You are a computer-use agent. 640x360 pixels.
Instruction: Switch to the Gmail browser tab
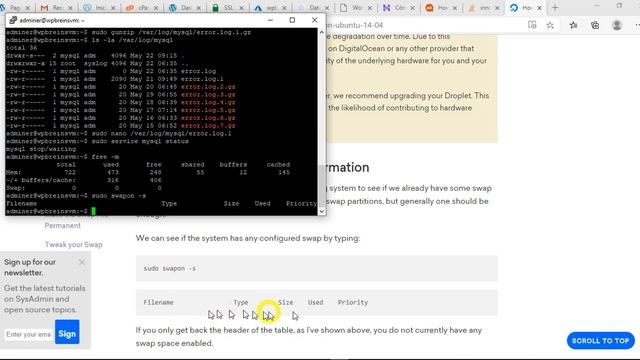pos(51,8)
